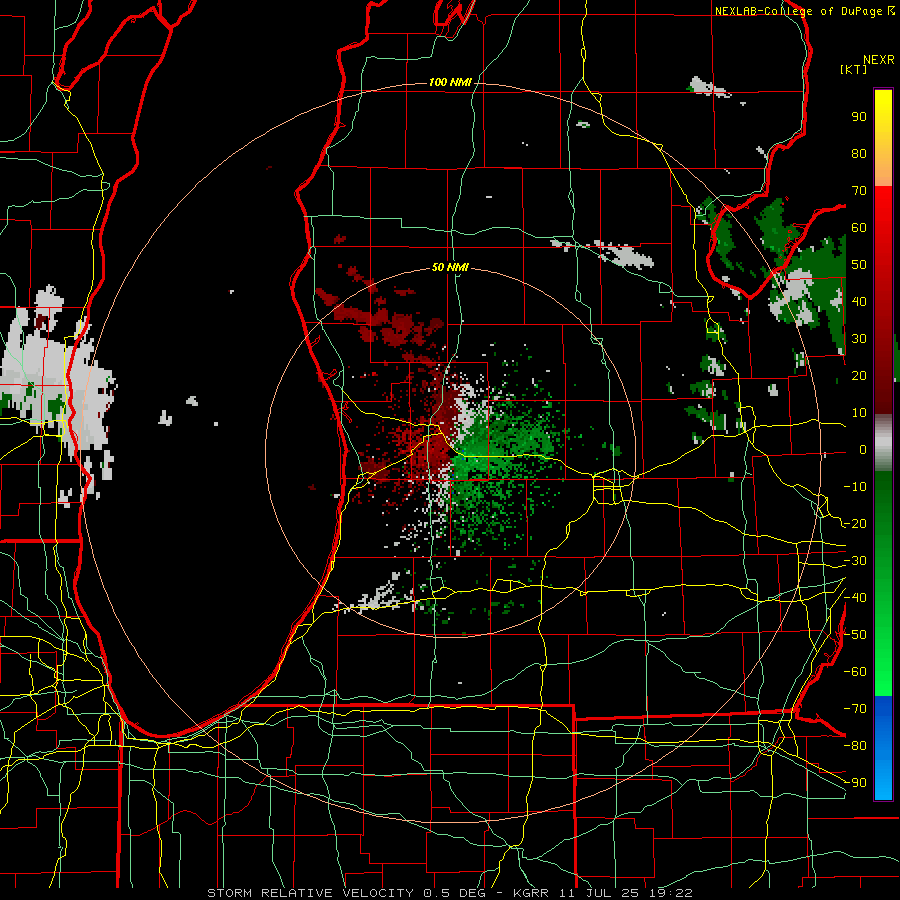The width and height of the screenshot is (900, 900).
Task: Click the positive 10 scale value
Action: [859, 413]
